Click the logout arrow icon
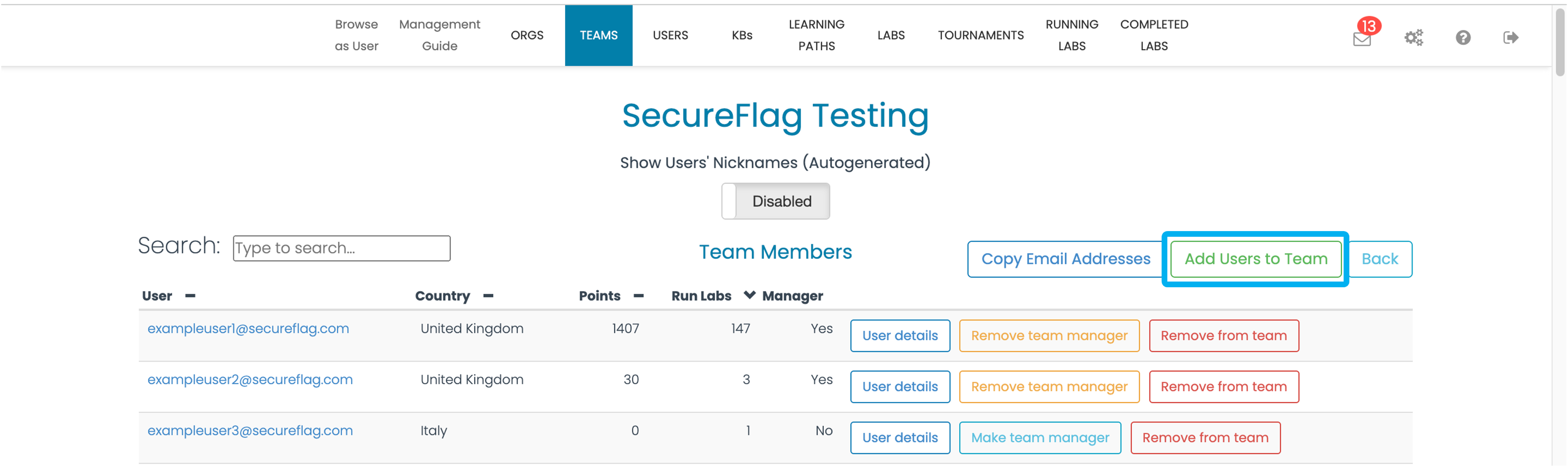The height and width of the screenshot is (467, 1568). coord(1511,38)
